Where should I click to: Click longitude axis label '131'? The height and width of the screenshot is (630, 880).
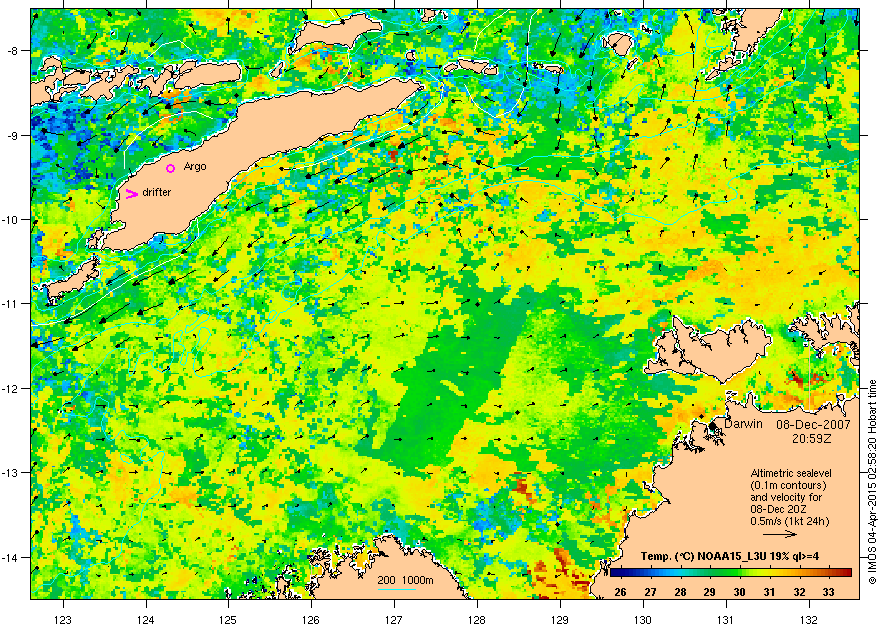(x=726, y=620)
